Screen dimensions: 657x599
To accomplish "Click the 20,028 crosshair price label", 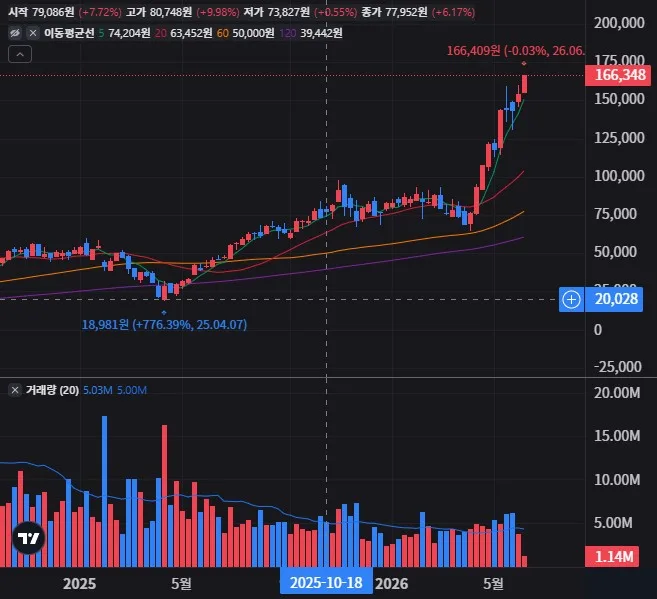I will pos(614,300).
